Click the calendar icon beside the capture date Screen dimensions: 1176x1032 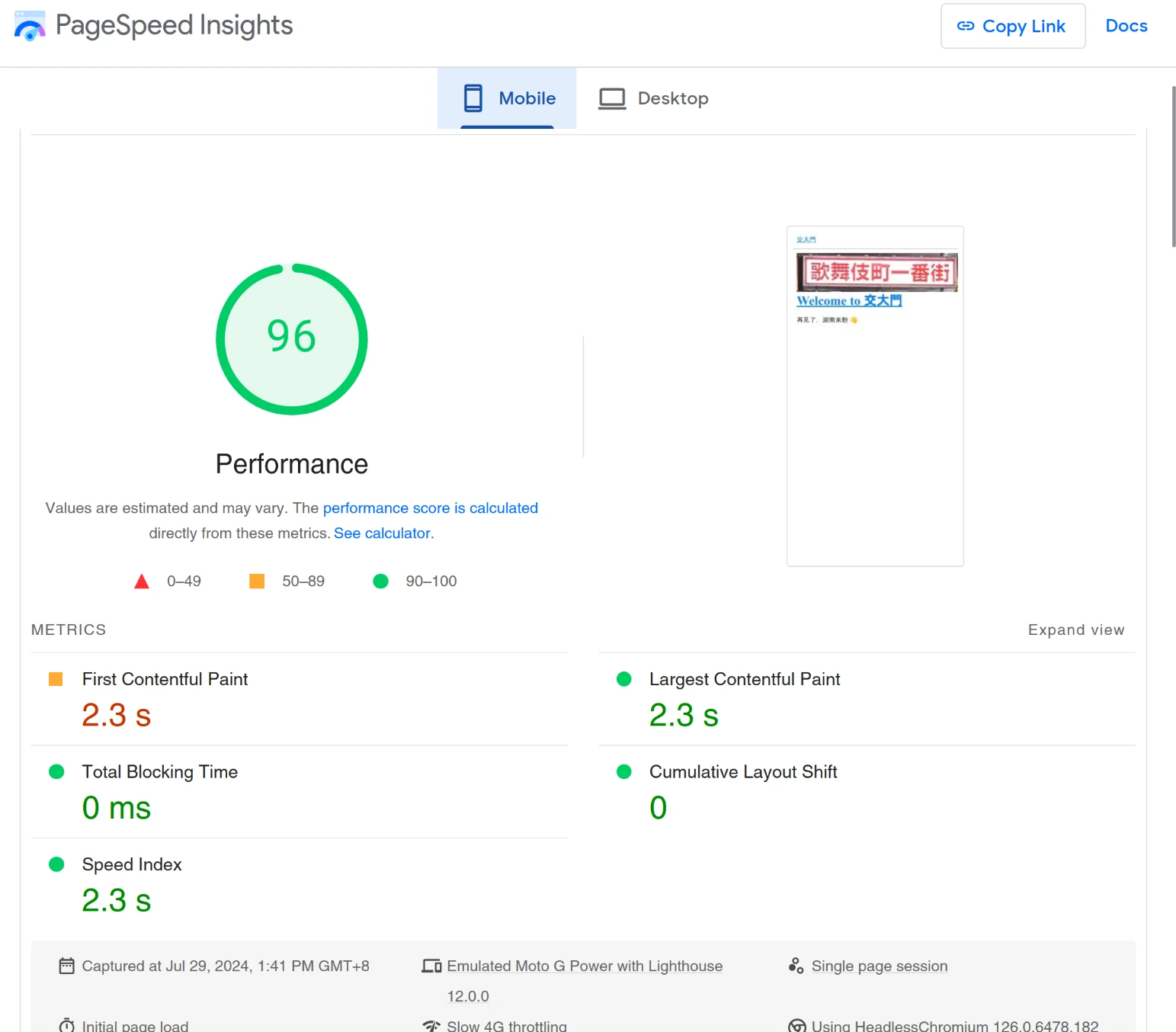point(67,966)
